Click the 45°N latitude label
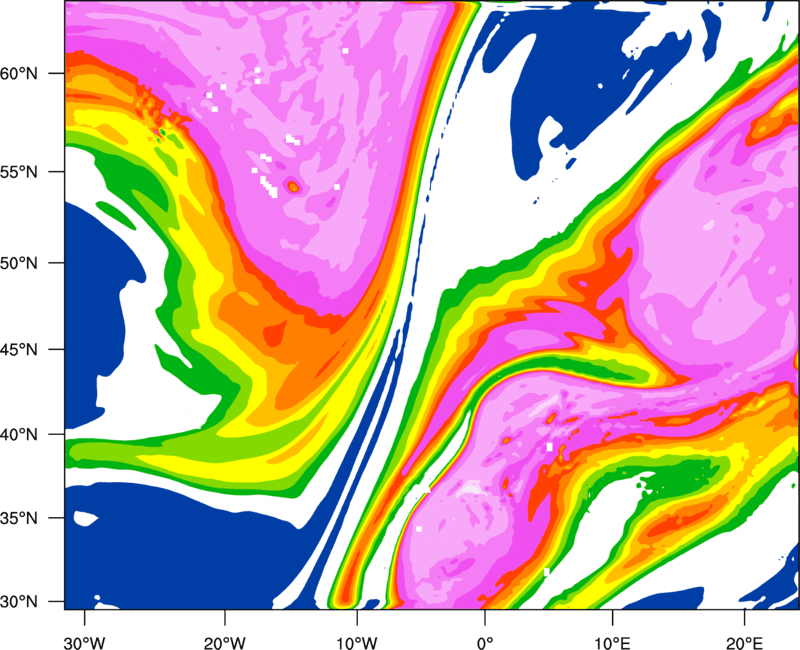This screenshot has width=800, height=650. (19, 349)
